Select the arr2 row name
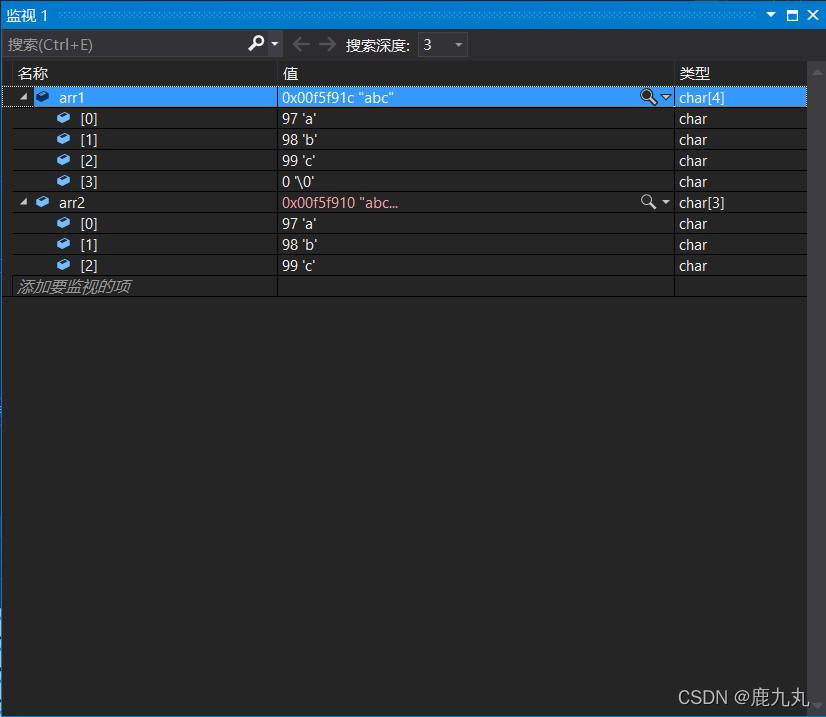Viewport: 826px width, 717px height. tap(72, 203)
